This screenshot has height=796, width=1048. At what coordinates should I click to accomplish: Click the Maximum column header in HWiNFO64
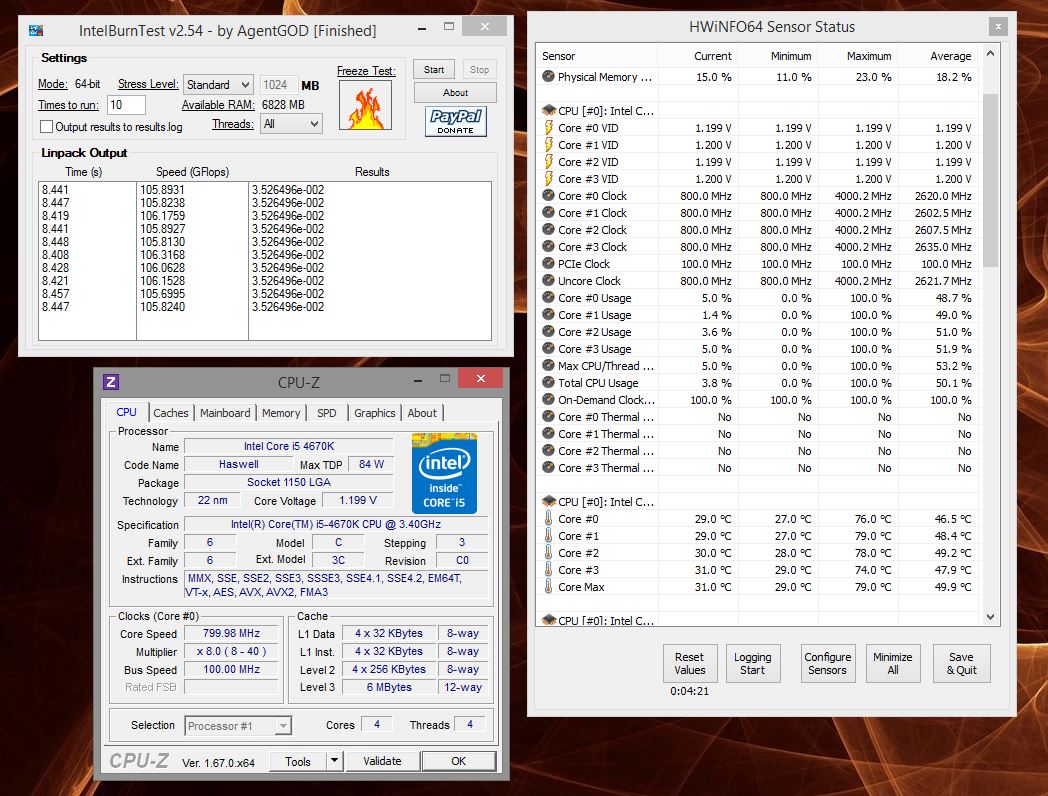[x=858, y=56]
